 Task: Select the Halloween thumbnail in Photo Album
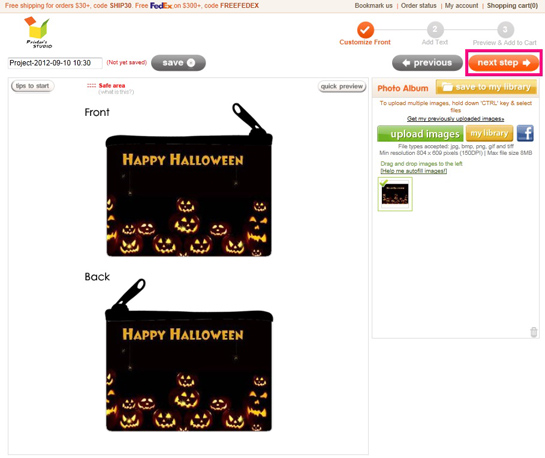(x=395, y=194)
